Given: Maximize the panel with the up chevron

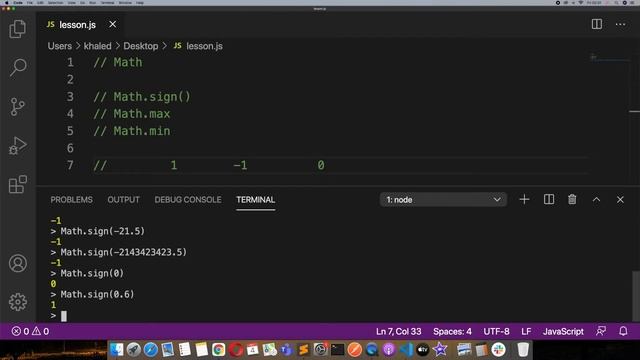Looking at the screenshot, I should 596,200.
